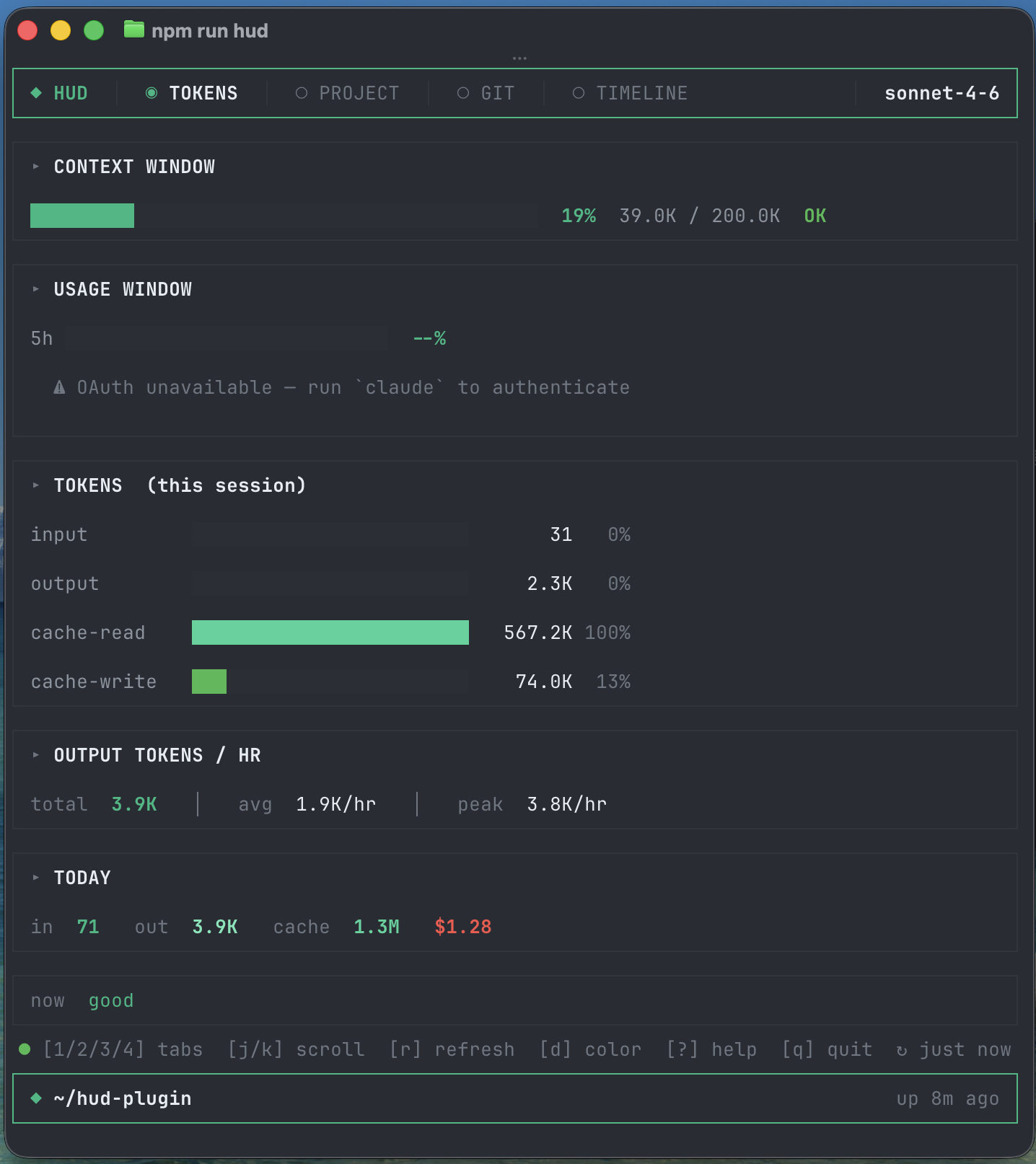Click the green diamond HUD logo icon

tap(36, 93)
